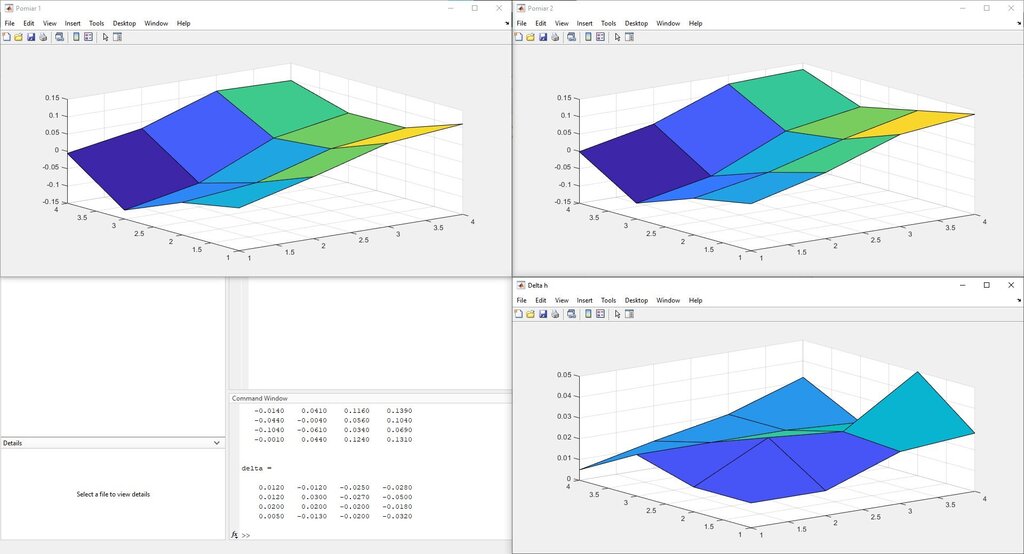Insert Colorbar in Delta h figure toolbar

point(588,314)
